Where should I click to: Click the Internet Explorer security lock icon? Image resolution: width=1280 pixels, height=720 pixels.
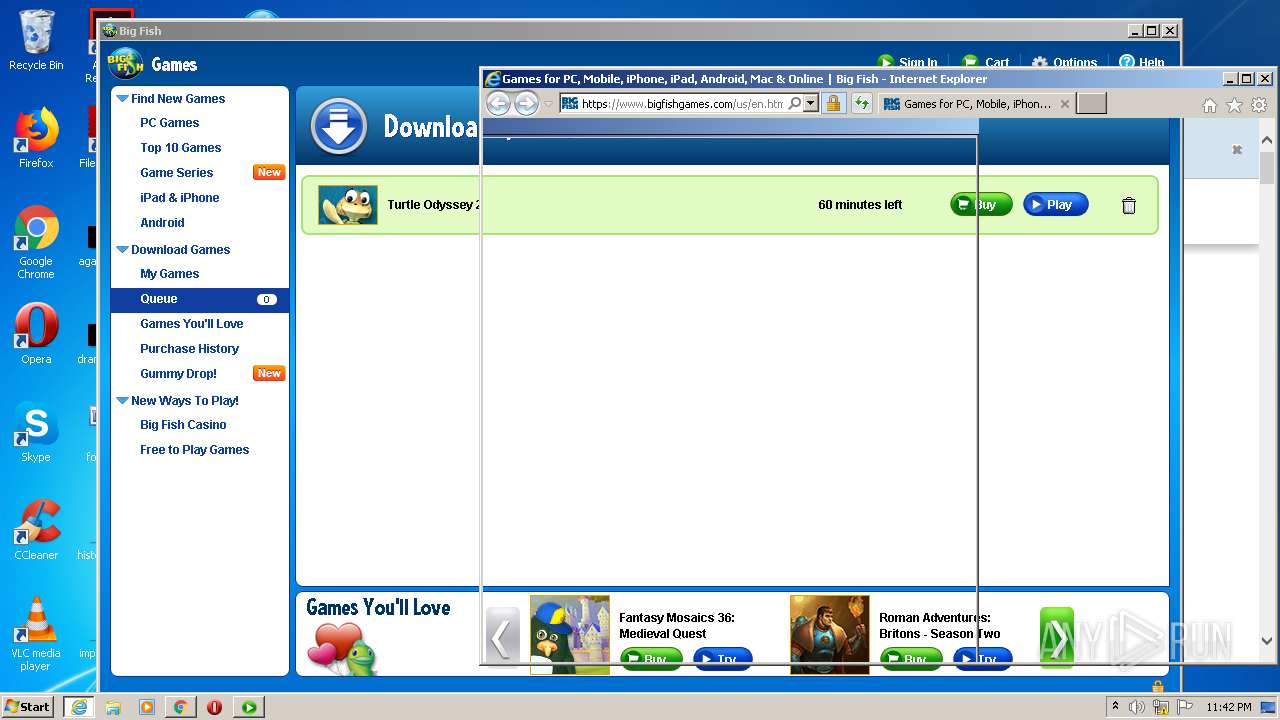click(833, 103)
